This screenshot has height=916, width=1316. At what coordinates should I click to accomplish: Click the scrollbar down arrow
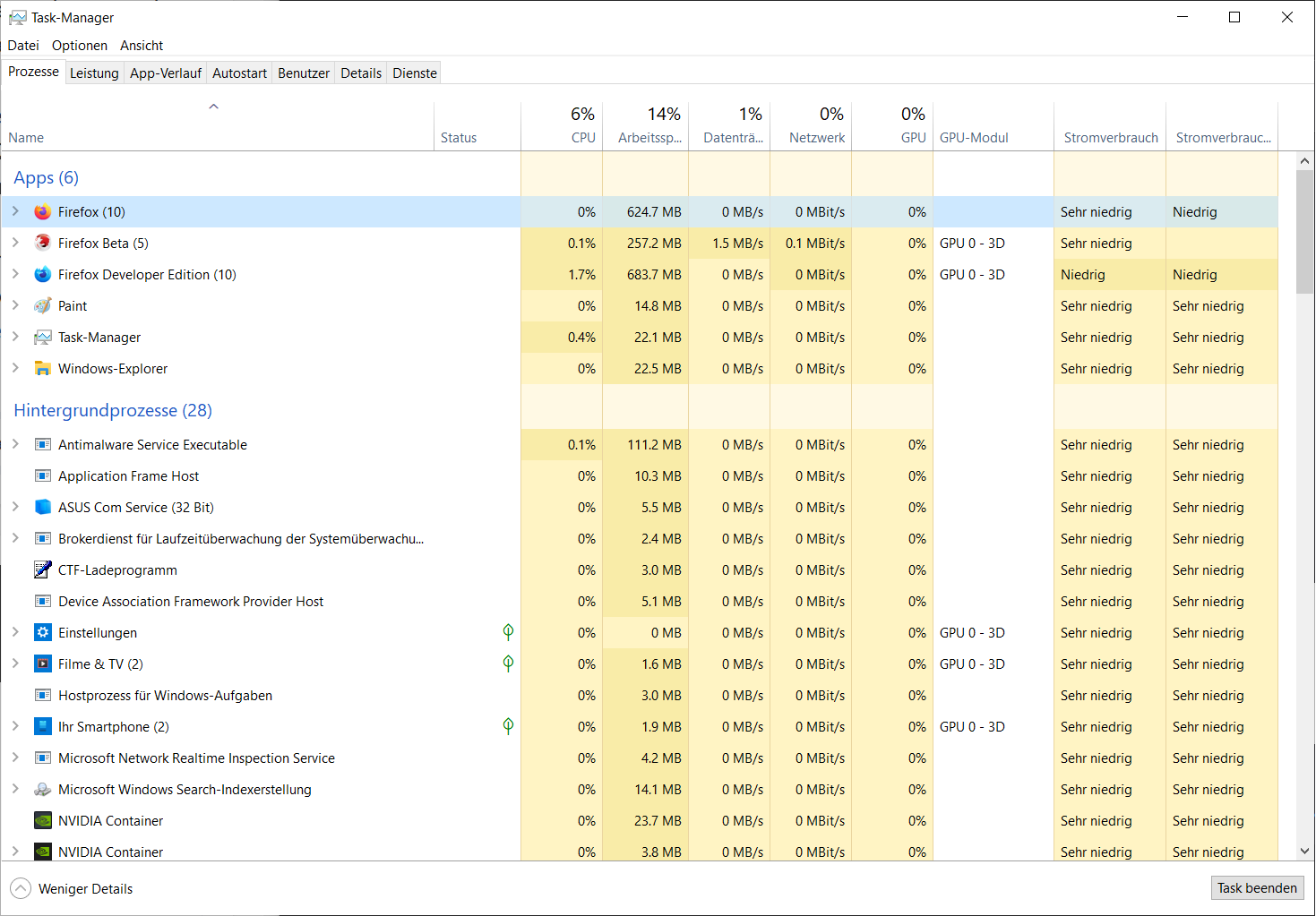[1304, 852]
